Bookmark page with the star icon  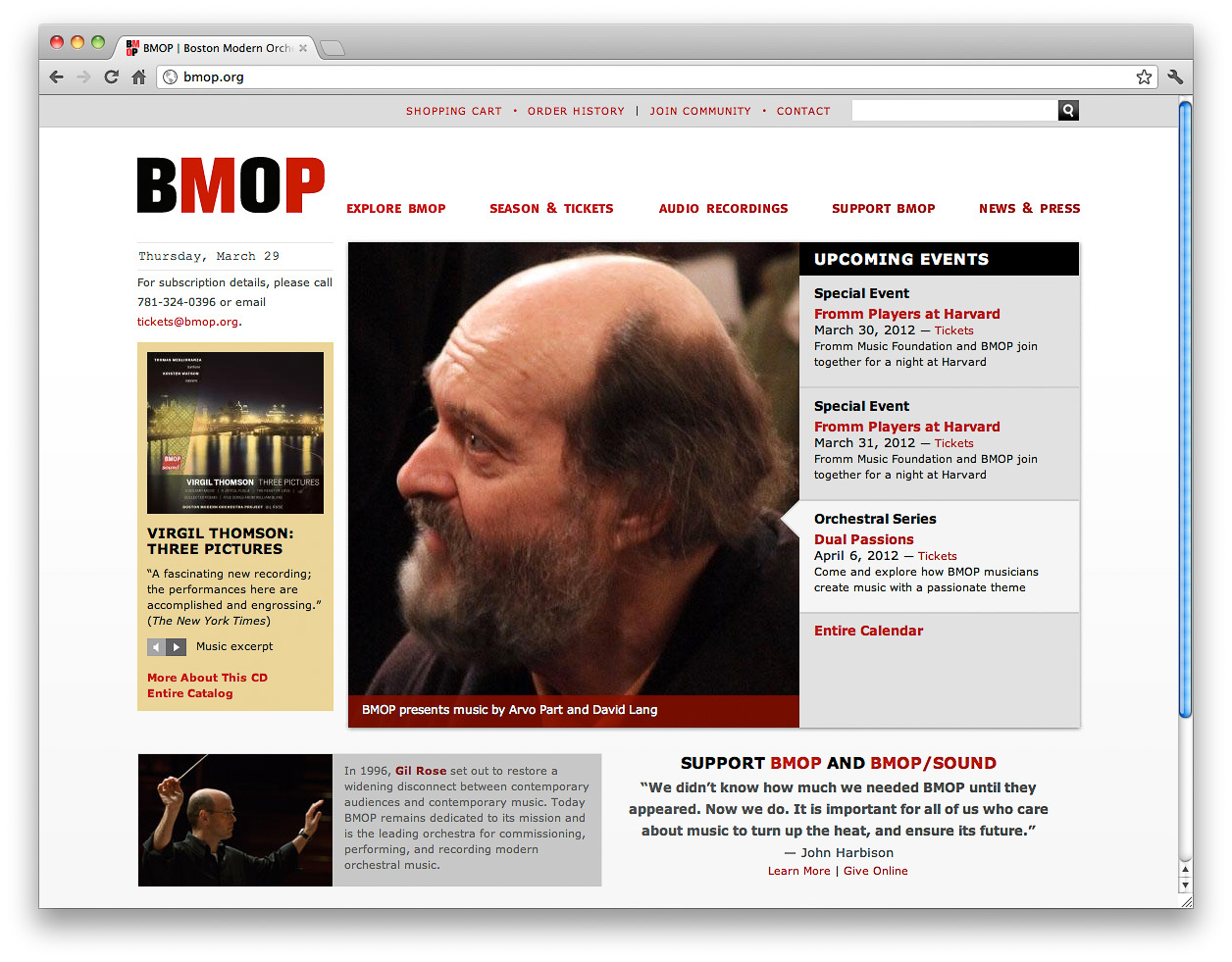(1144, 76)
